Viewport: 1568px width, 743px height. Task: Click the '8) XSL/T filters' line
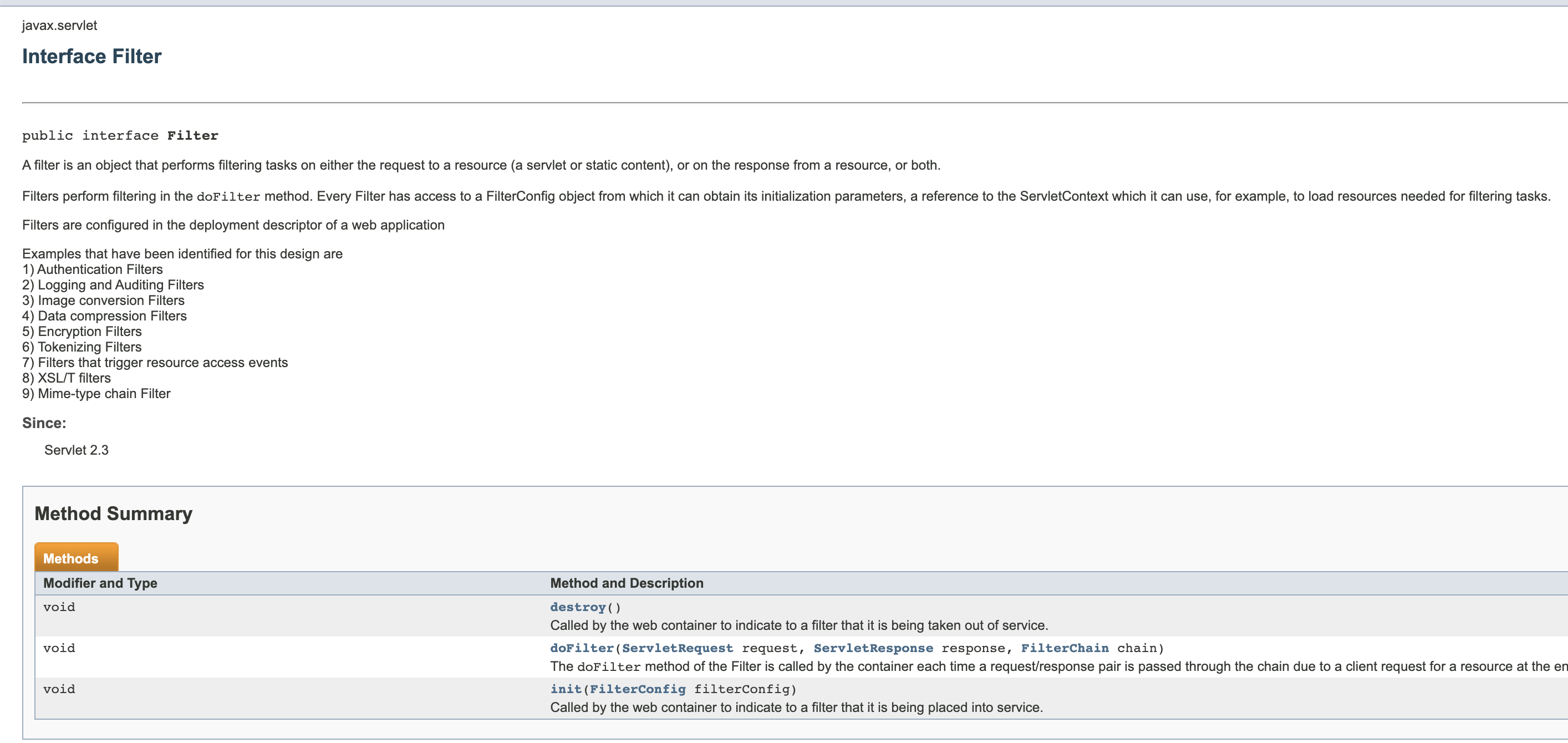(x=67, y=378)
